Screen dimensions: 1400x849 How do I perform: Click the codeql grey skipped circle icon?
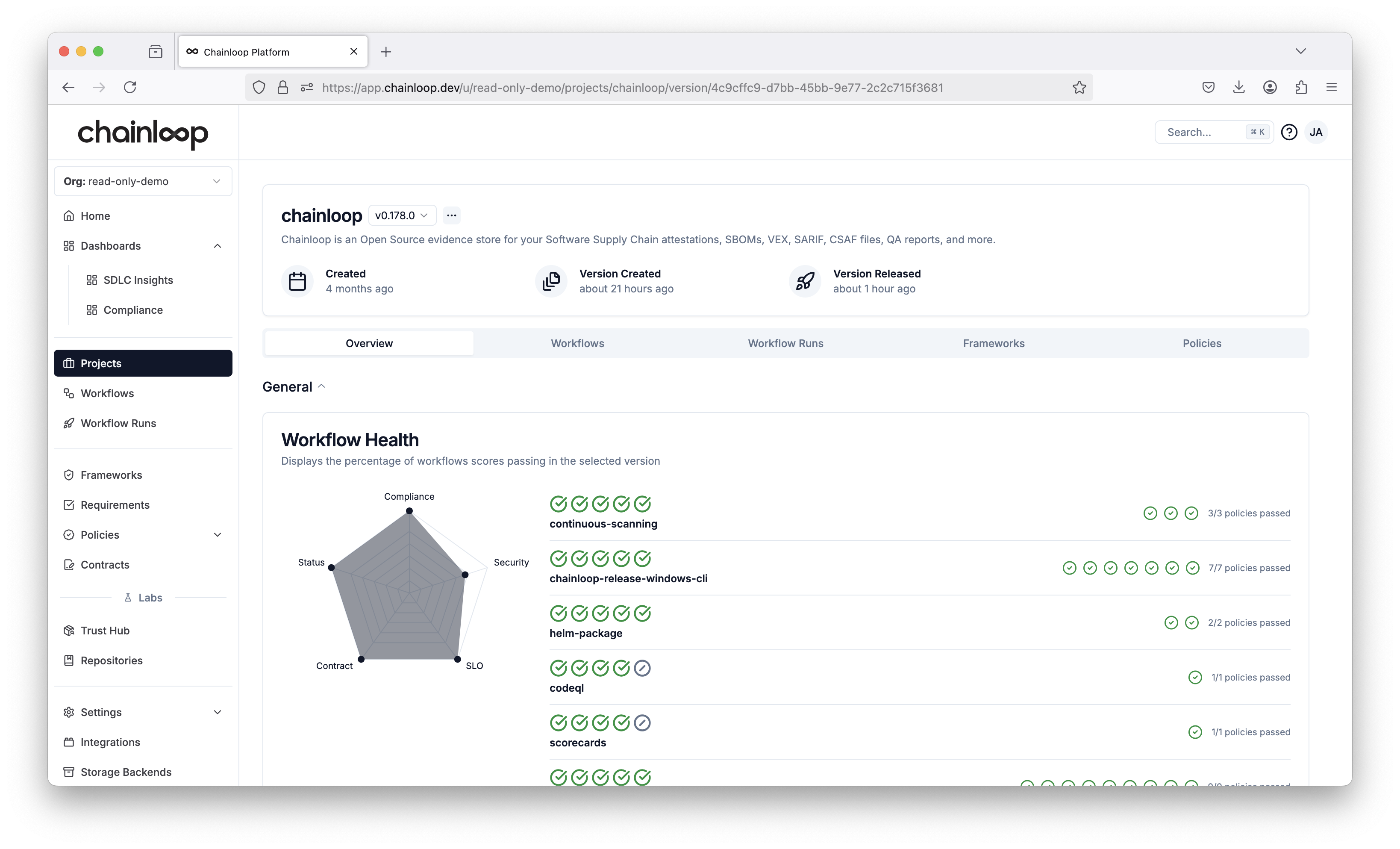(x=642, y=668)
